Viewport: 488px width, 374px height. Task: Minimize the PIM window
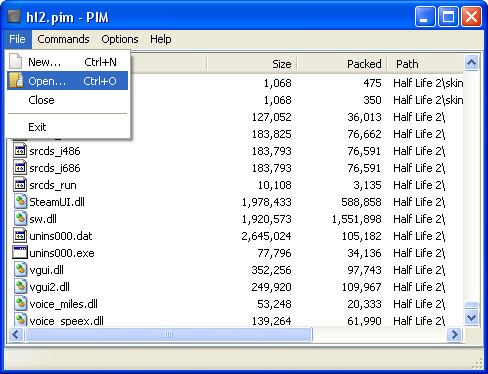(x=425, y=16)
